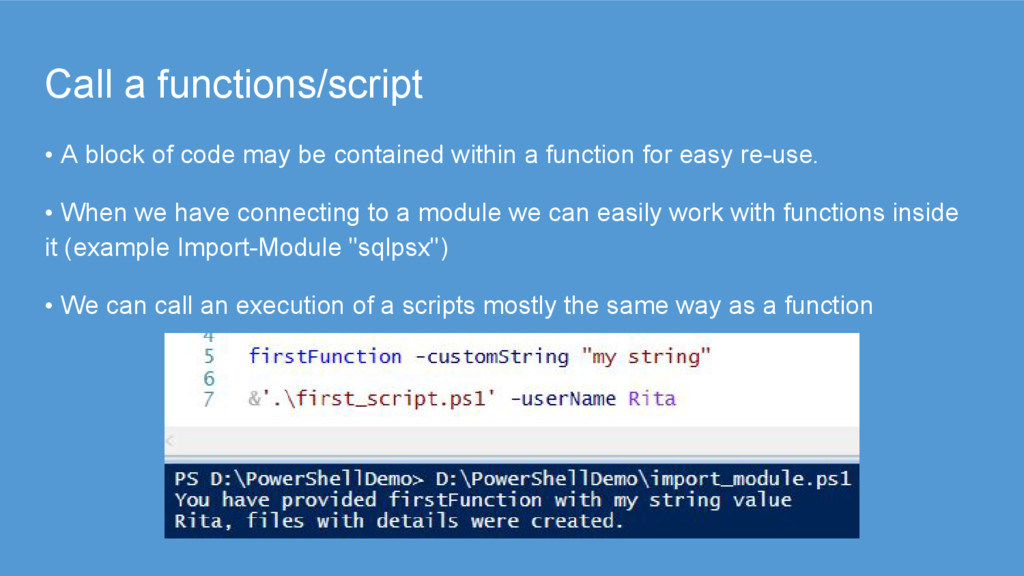Click the slide title 'Call a functions/script'

(233, 86)
